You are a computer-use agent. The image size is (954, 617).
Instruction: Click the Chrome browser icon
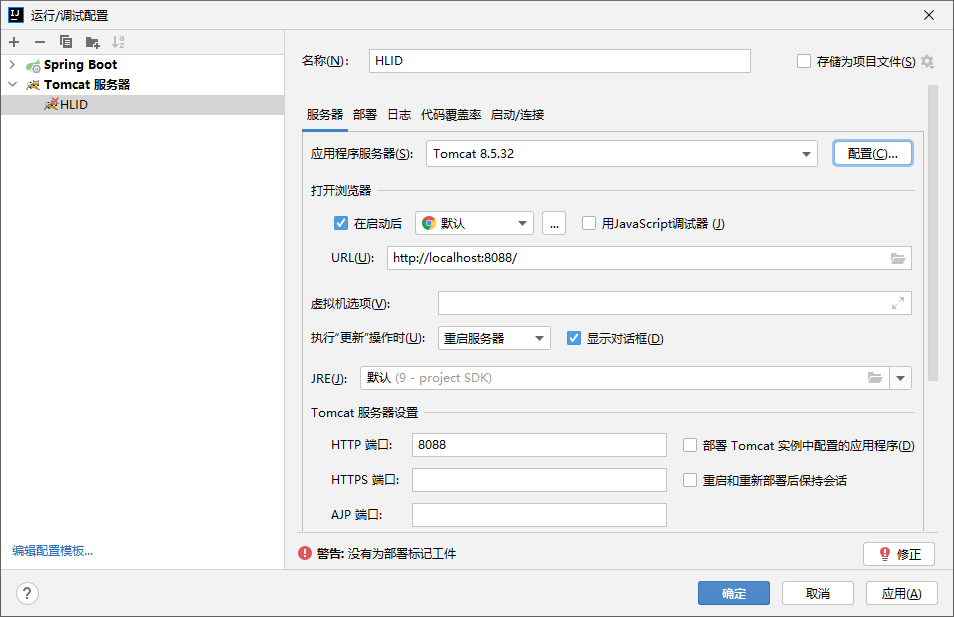pyautogui.click(x=429, y=223)
